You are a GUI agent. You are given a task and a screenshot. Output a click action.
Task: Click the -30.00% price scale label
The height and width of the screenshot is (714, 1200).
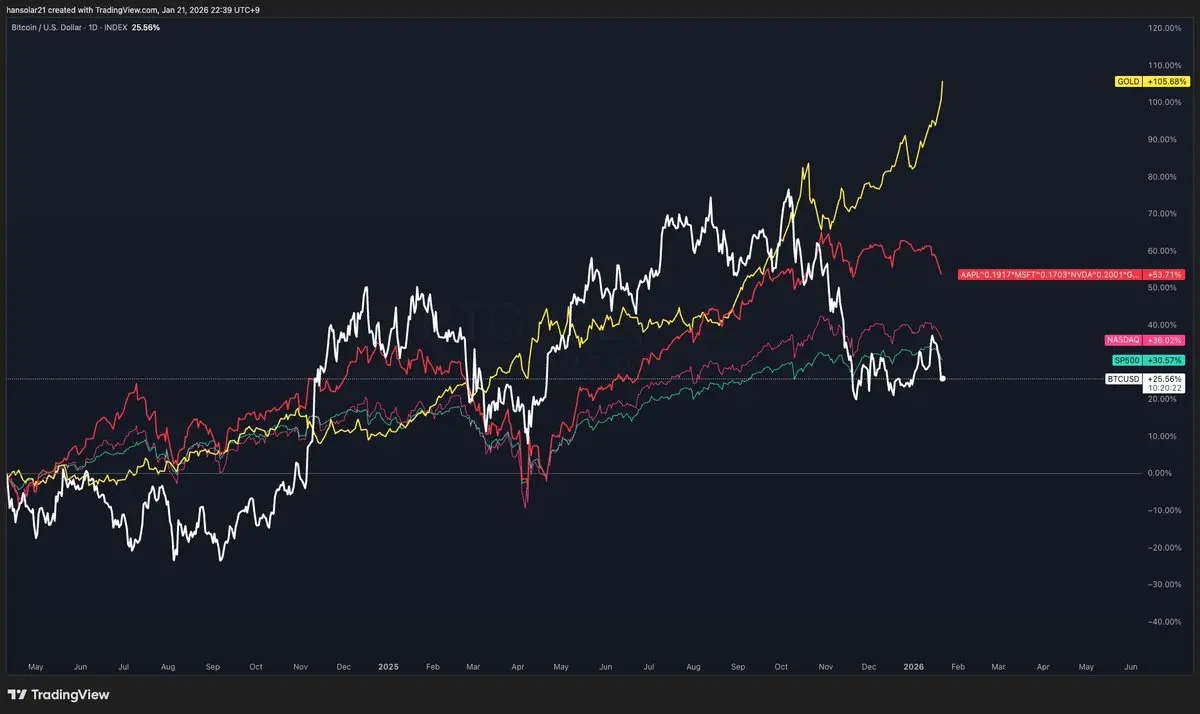click(1166, 584)
